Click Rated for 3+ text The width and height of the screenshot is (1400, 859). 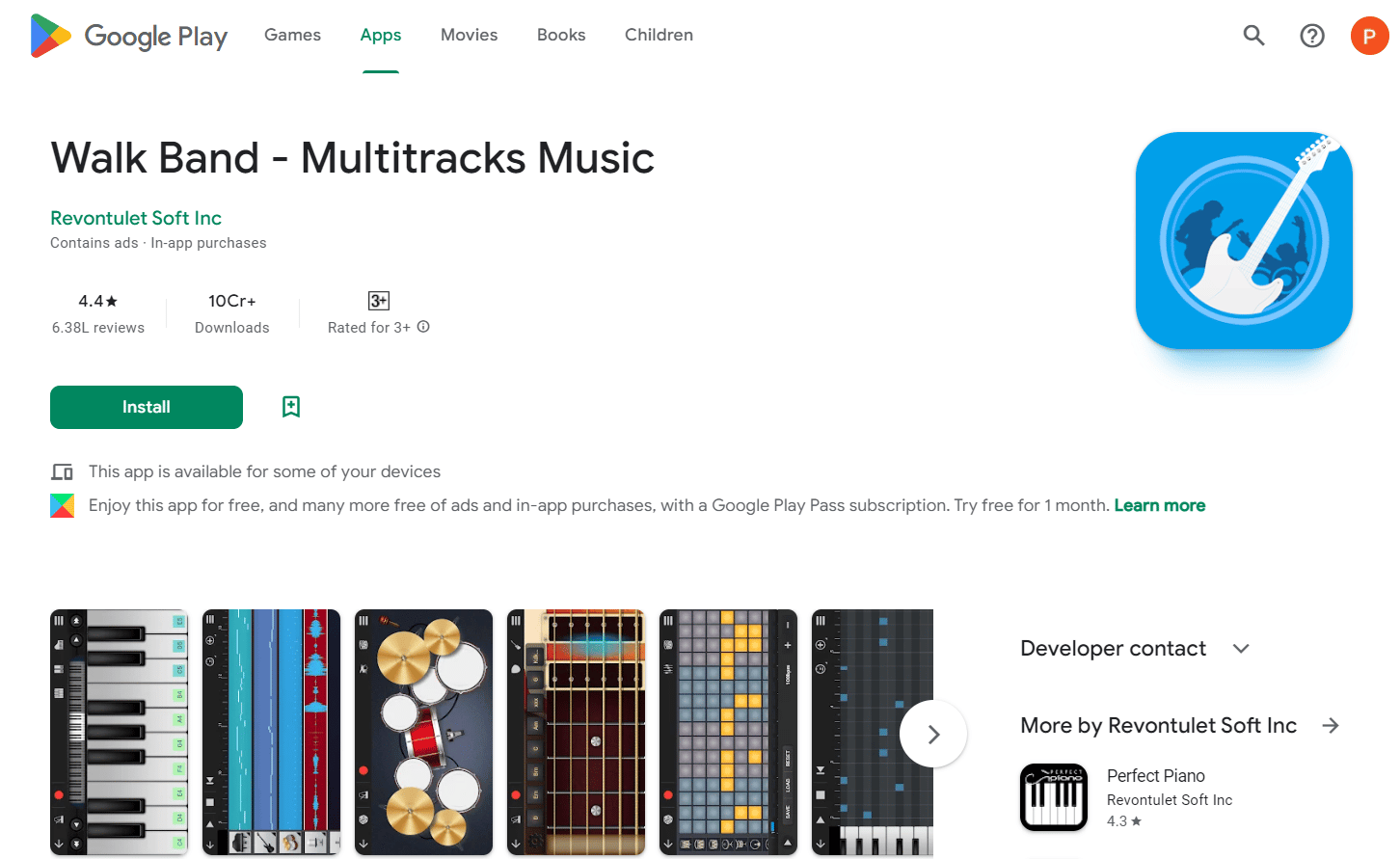tap(369, 328)
